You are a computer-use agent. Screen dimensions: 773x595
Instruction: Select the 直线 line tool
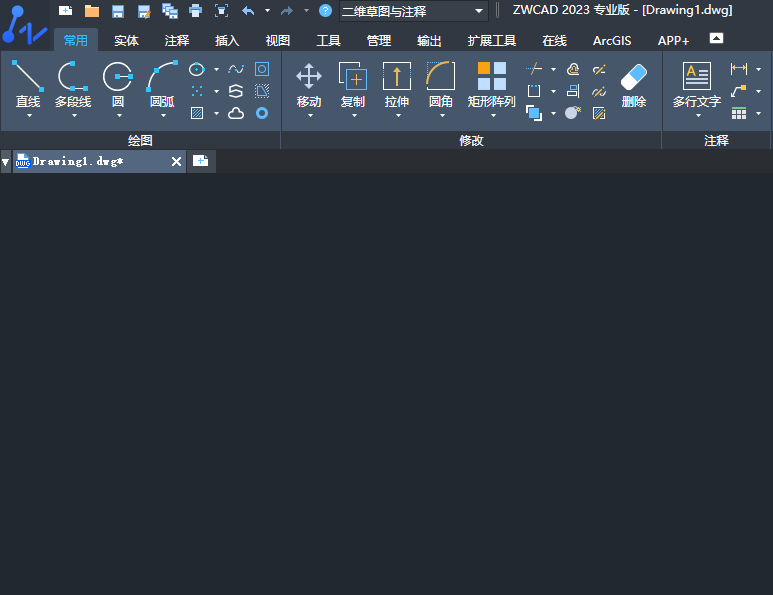[28, 84]
